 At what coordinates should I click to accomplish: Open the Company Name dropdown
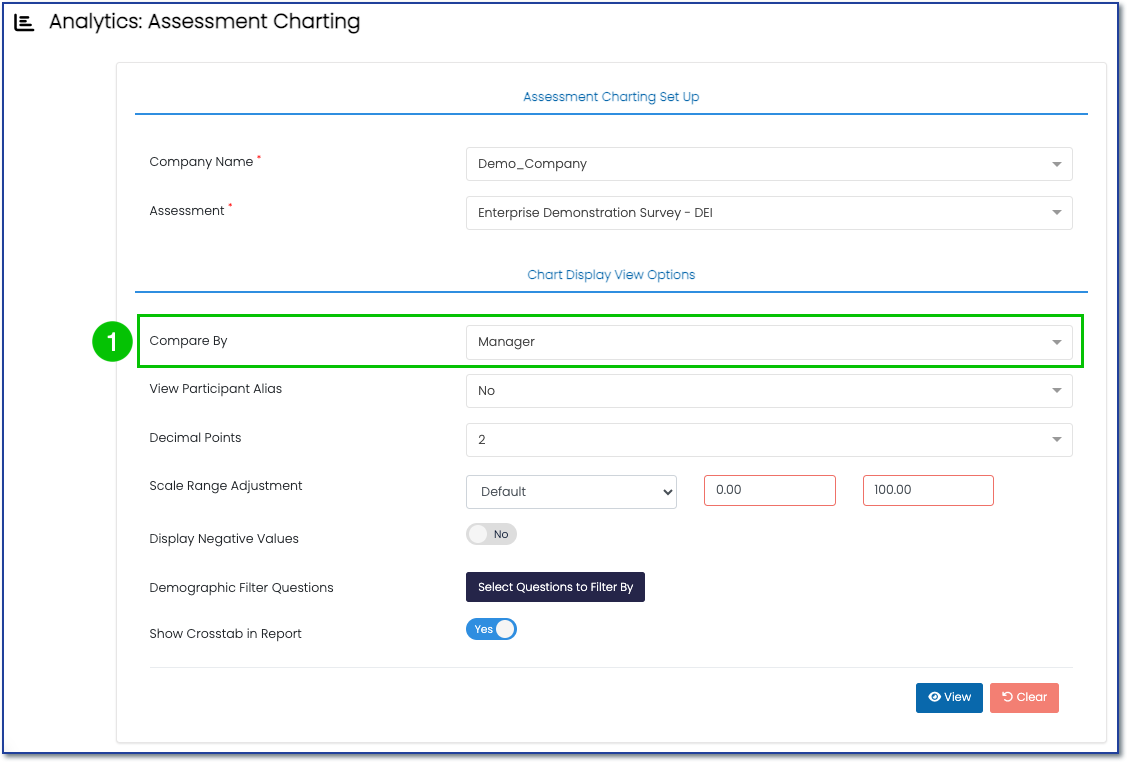[768, 164]
